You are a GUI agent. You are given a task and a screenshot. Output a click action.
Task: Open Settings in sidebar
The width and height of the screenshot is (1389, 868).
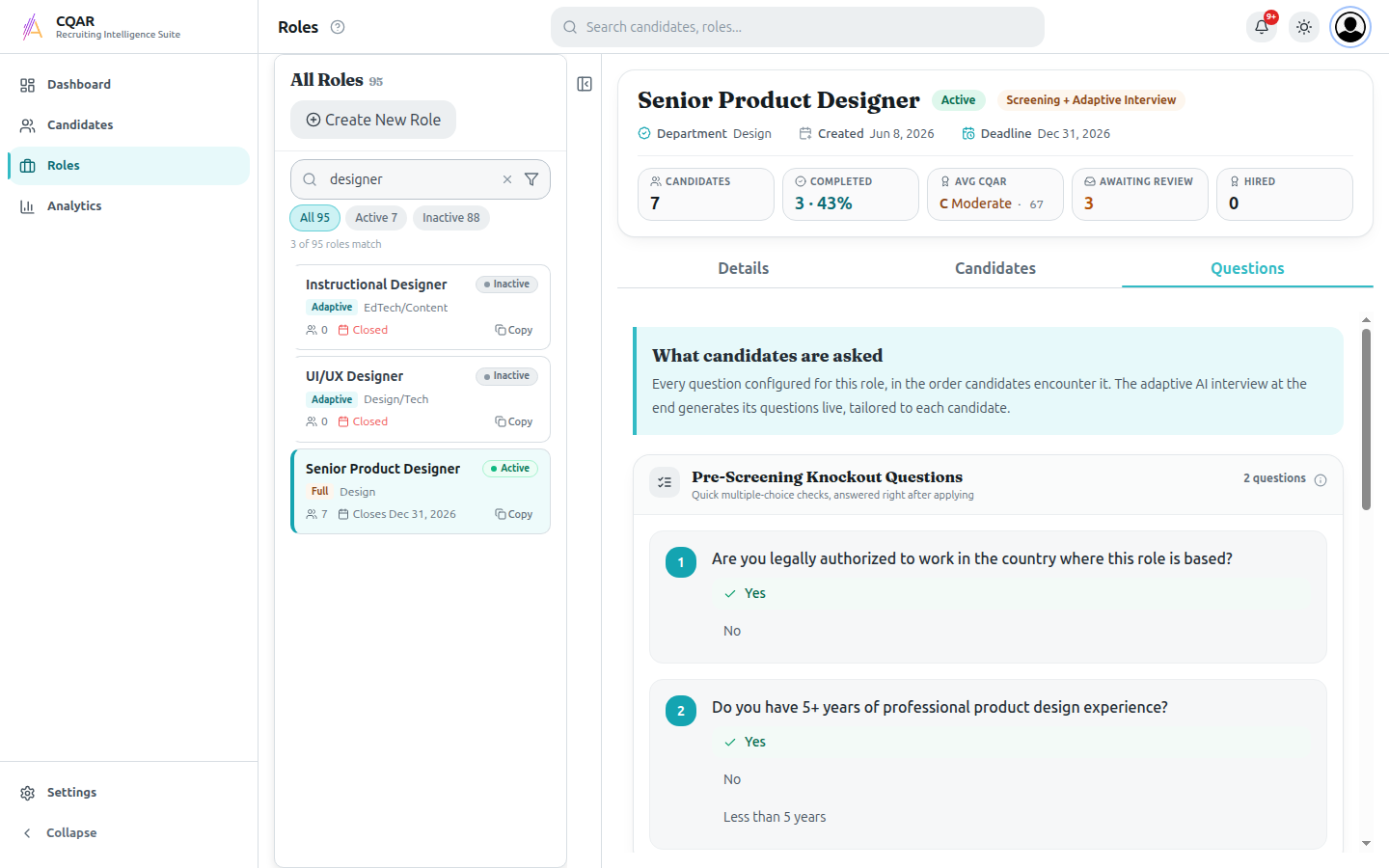point(128,793)
